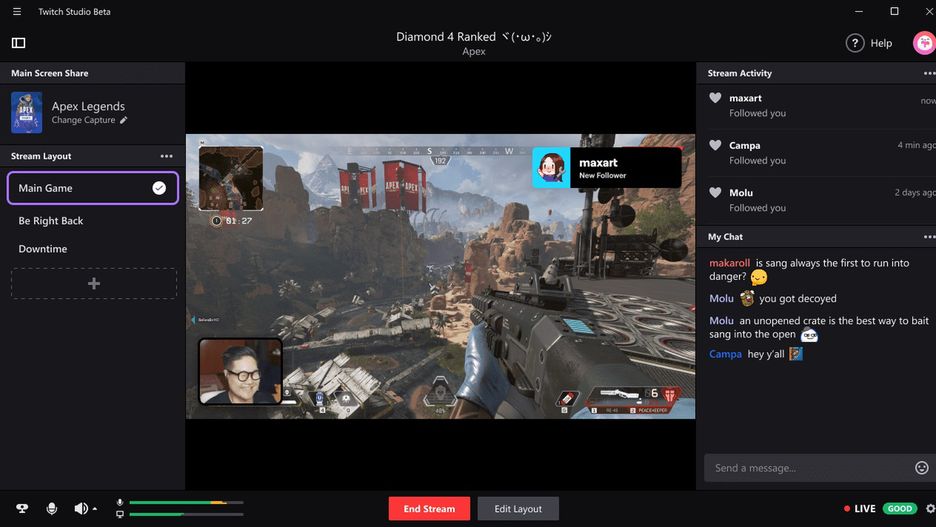Click small microphone icon beside level meter
The height and width of the screenshot is (527, 936).
coord(120,503)
